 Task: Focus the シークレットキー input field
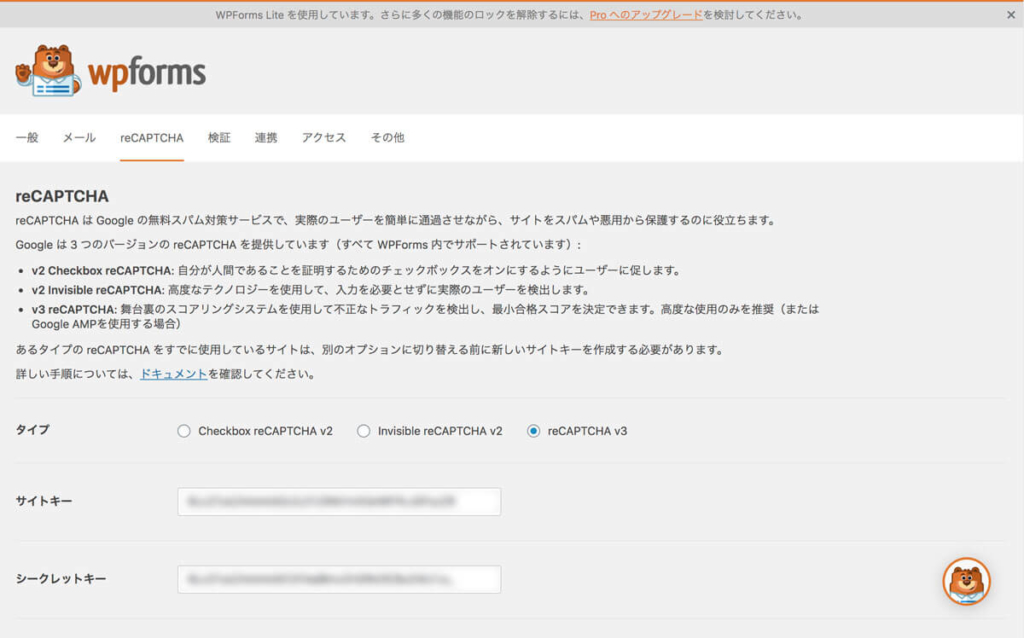coord(339,579)
